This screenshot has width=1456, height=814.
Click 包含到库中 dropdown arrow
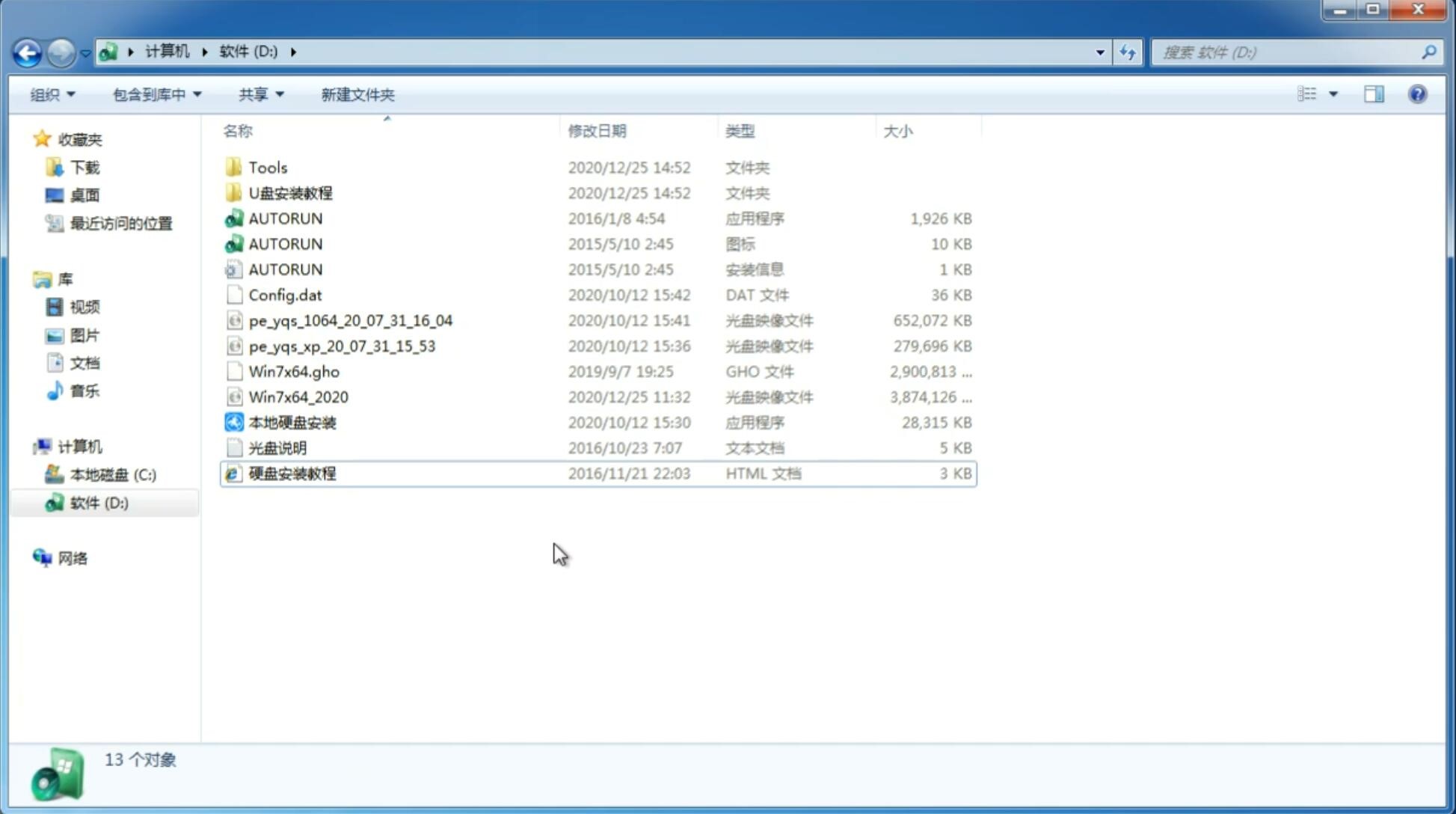point(196,94)
